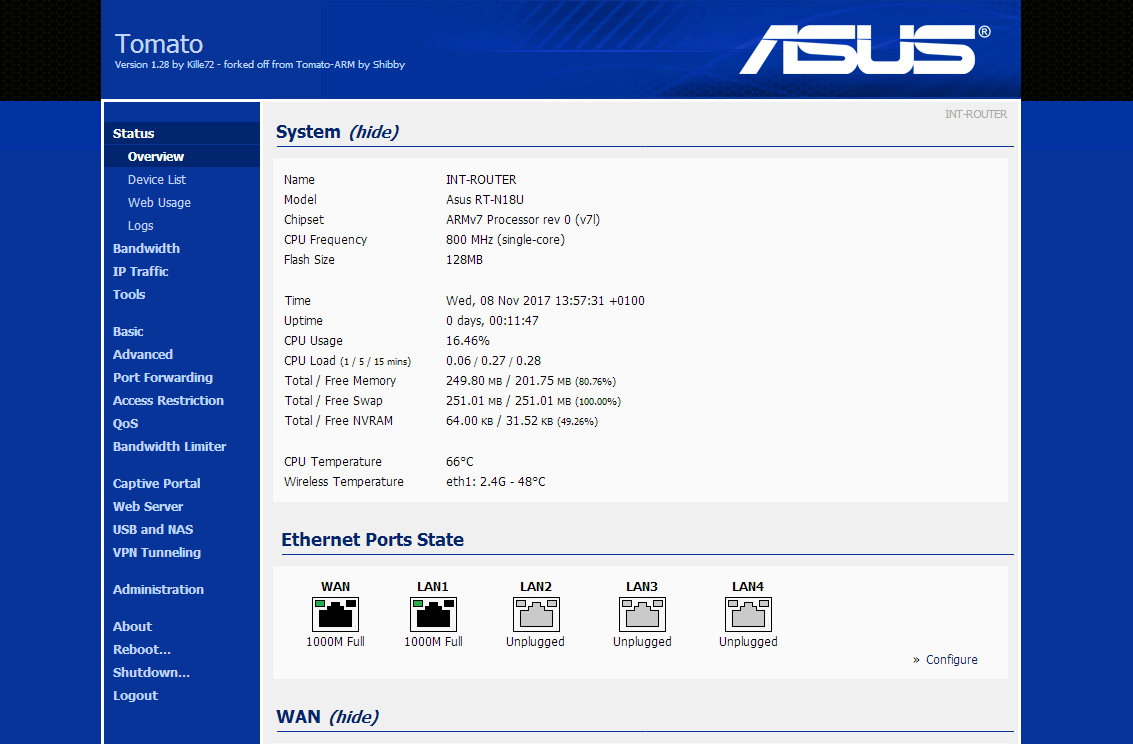Open Bandwidth Limiter settings
1133x744 pixels.
click(169, 446)
